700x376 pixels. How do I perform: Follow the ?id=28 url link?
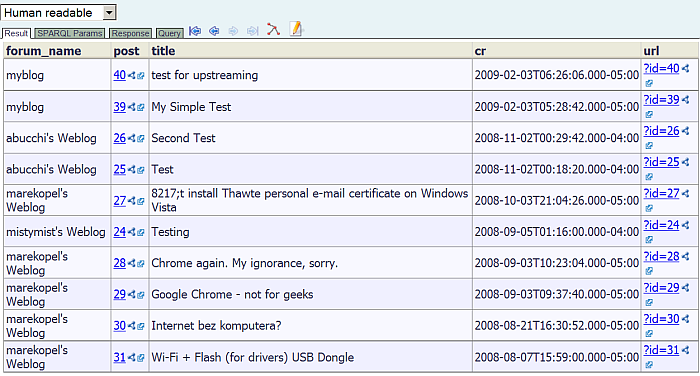coord(661,256)
